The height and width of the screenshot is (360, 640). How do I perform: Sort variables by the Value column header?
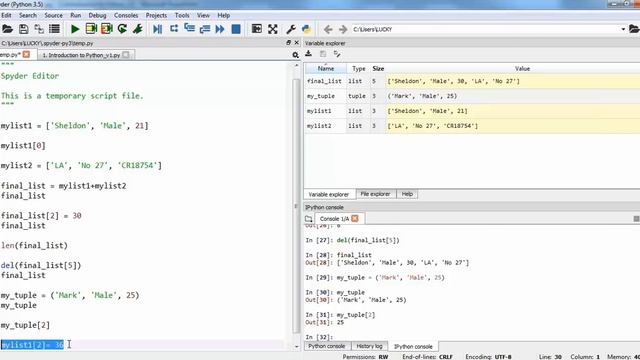pos(522,69)
